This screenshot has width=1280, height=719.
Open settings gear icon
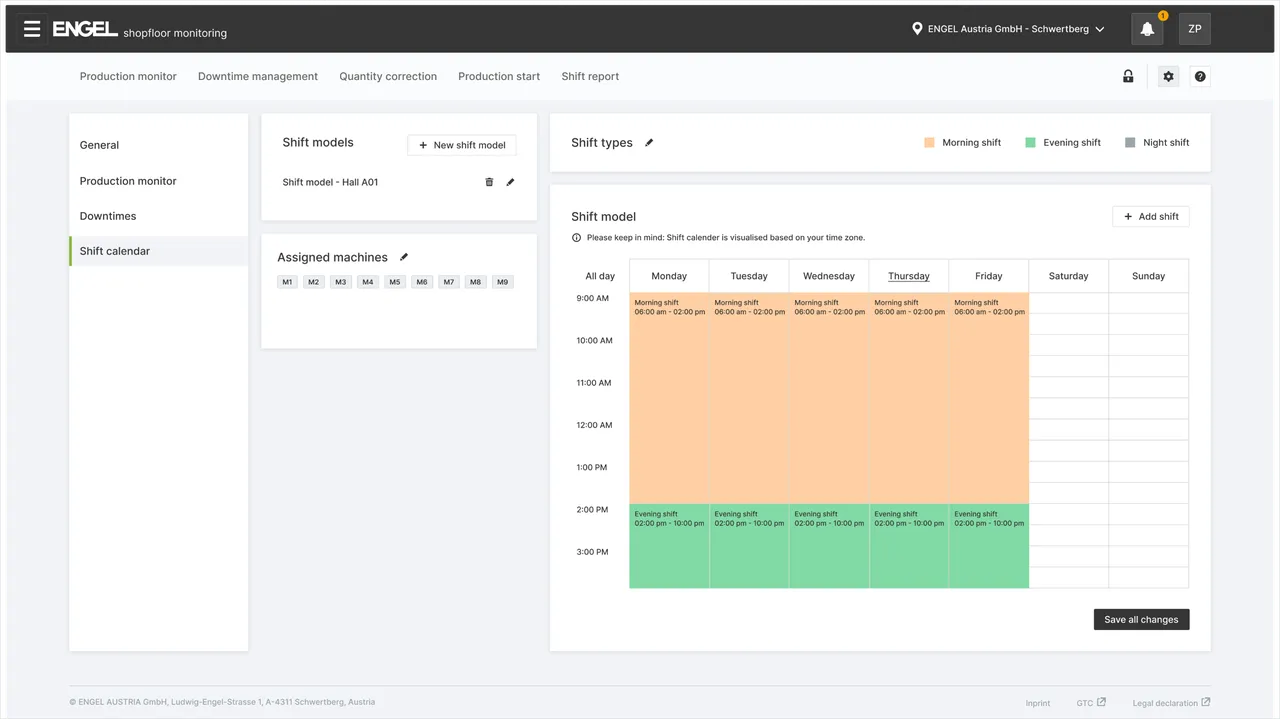[x=1168, y=77]
